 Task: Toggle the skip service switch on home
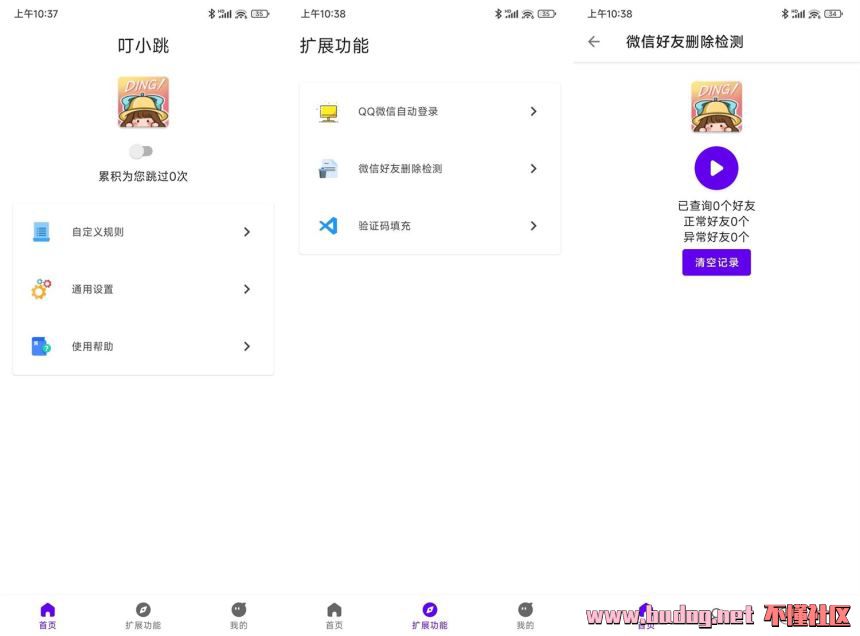(141, 151)
